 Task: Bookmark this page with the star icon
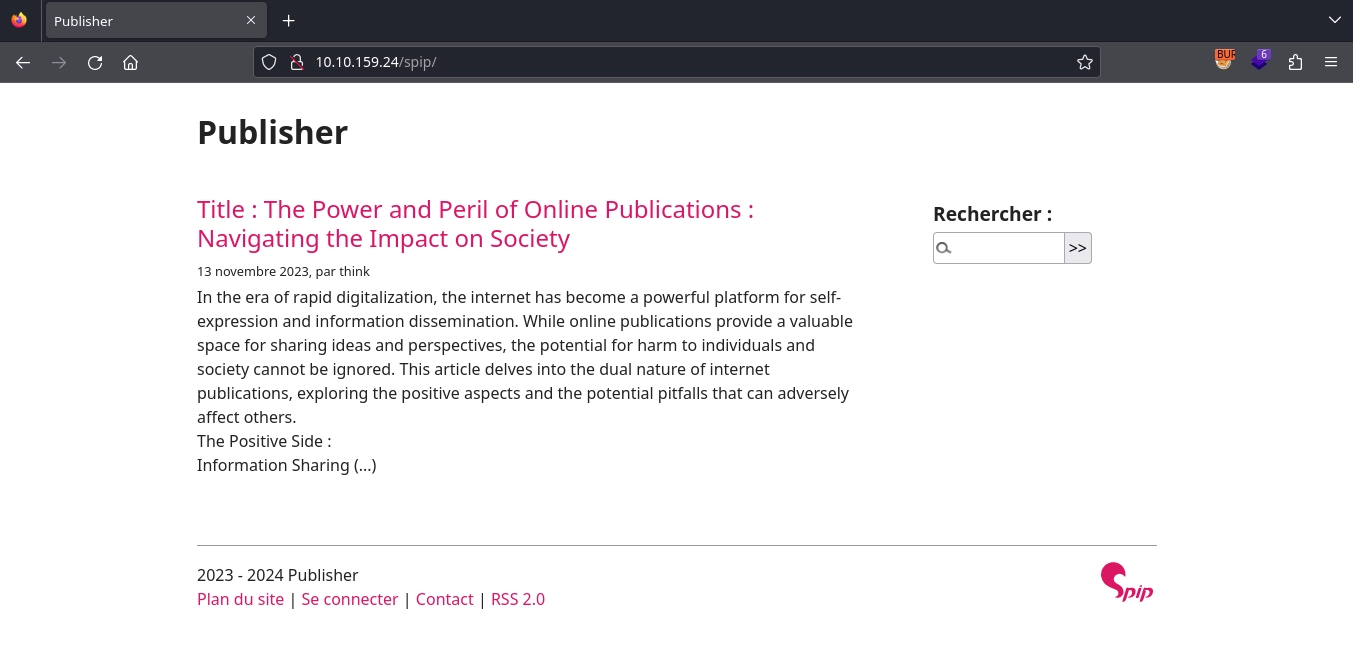click(1084, 62)
